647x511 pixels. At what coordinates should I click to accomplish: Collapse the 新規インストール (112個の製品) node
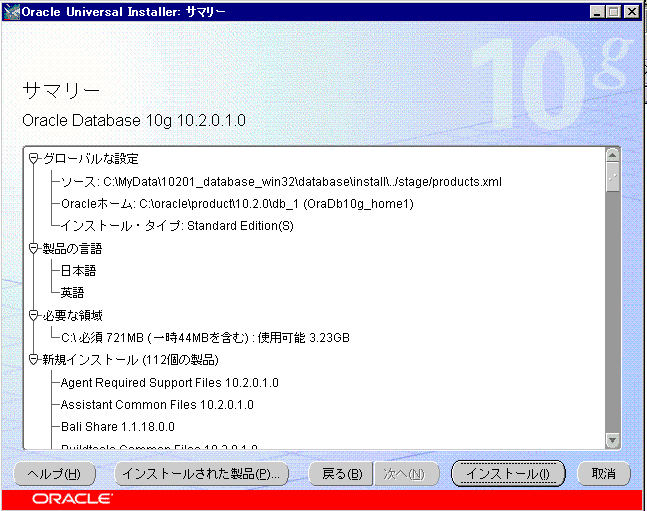tap(33, 360)
